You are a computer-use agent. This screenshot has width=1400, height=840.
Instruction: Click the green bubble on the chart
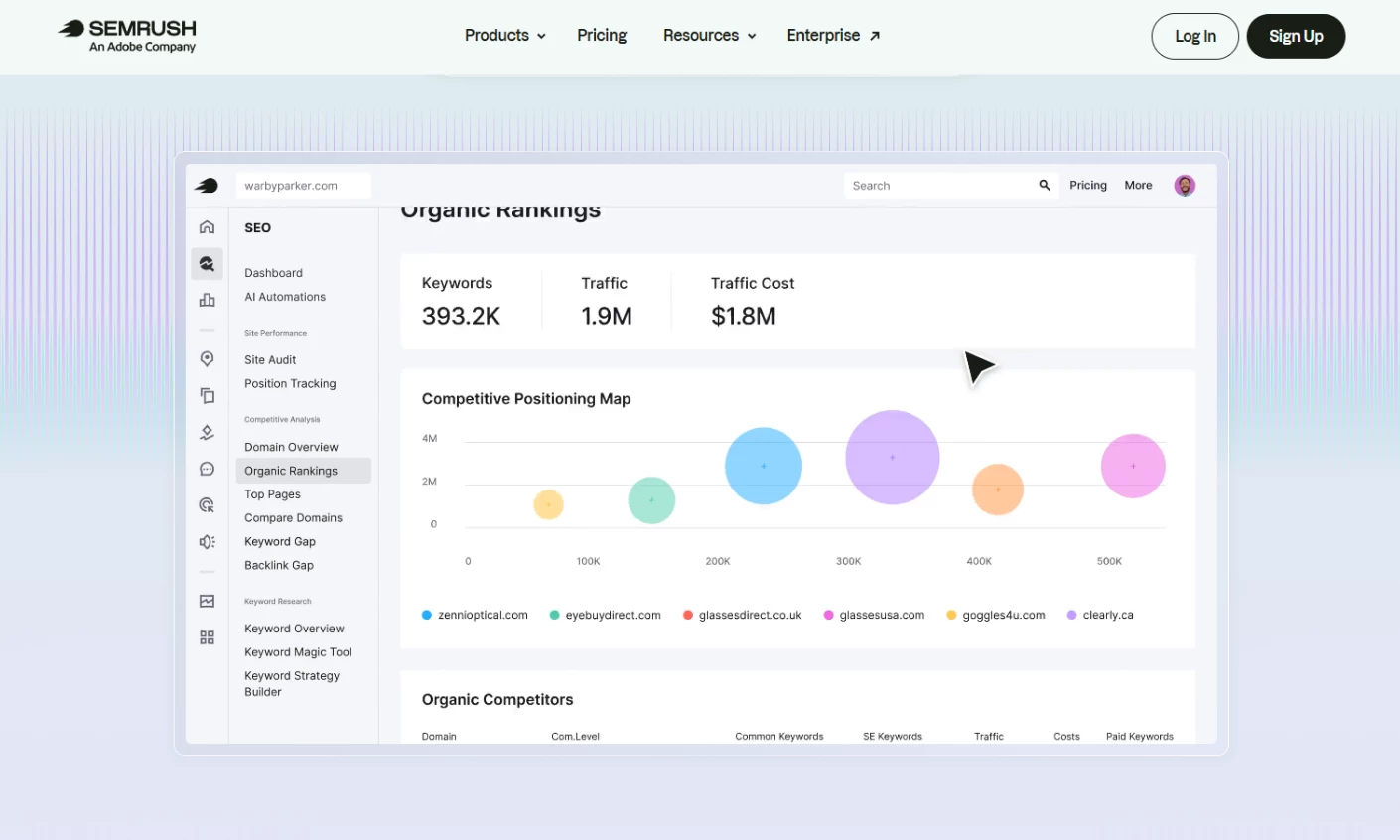(x=651, y=500)
